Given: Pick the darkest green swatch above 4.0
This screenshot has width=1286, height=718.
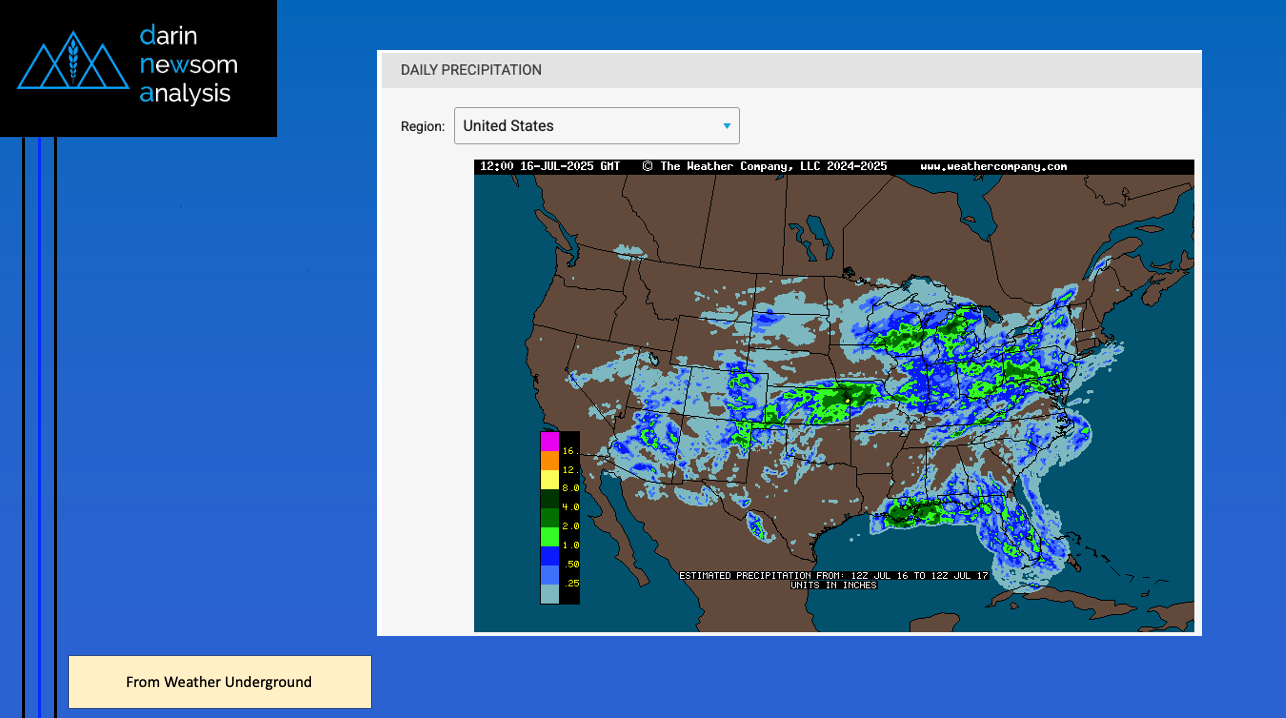Looking at the screenshot, I should pyautogui.click(x=549, y=498).
